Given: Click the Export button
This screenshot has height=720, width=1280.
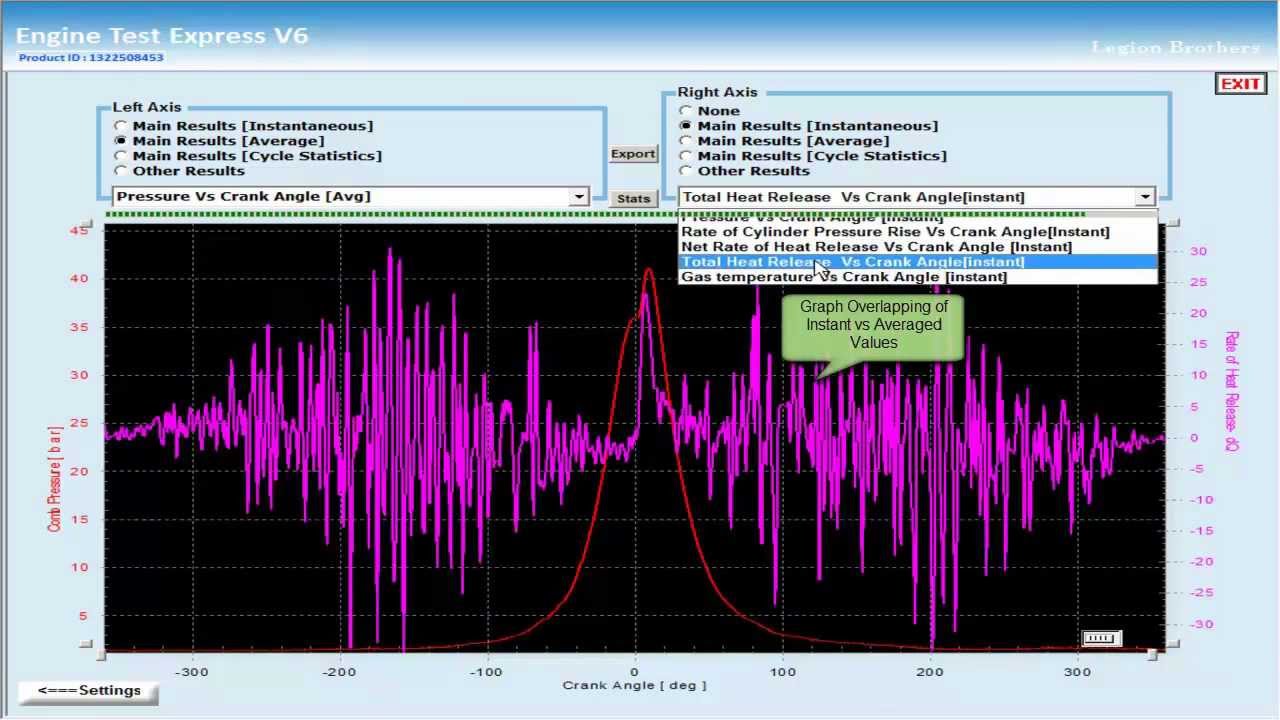Looking at the screenshot, I should (633, 154).
